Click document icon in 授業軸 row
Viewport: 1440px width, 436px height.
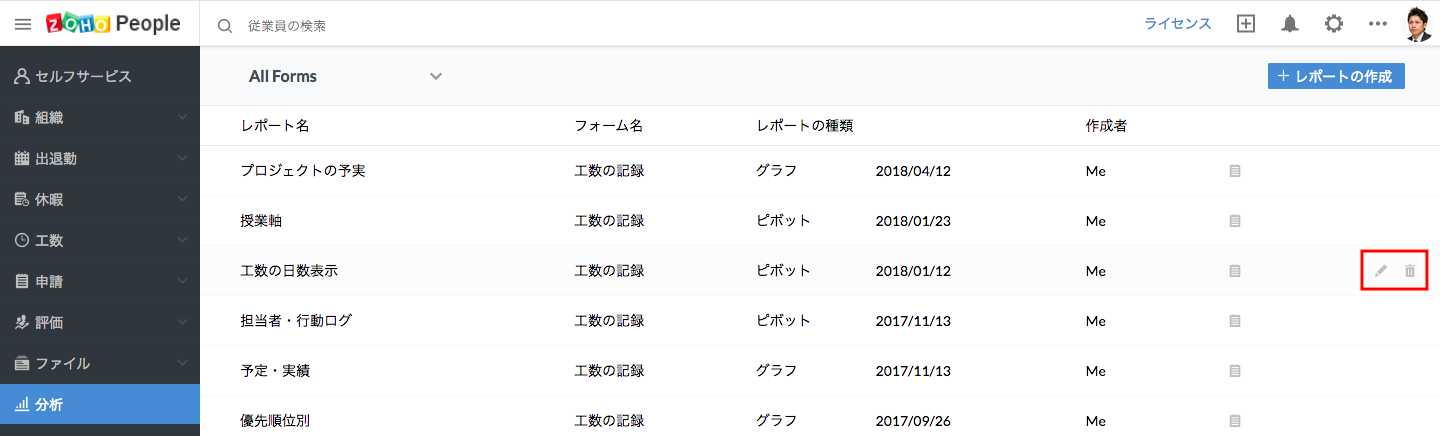[x=1235, y=221]
